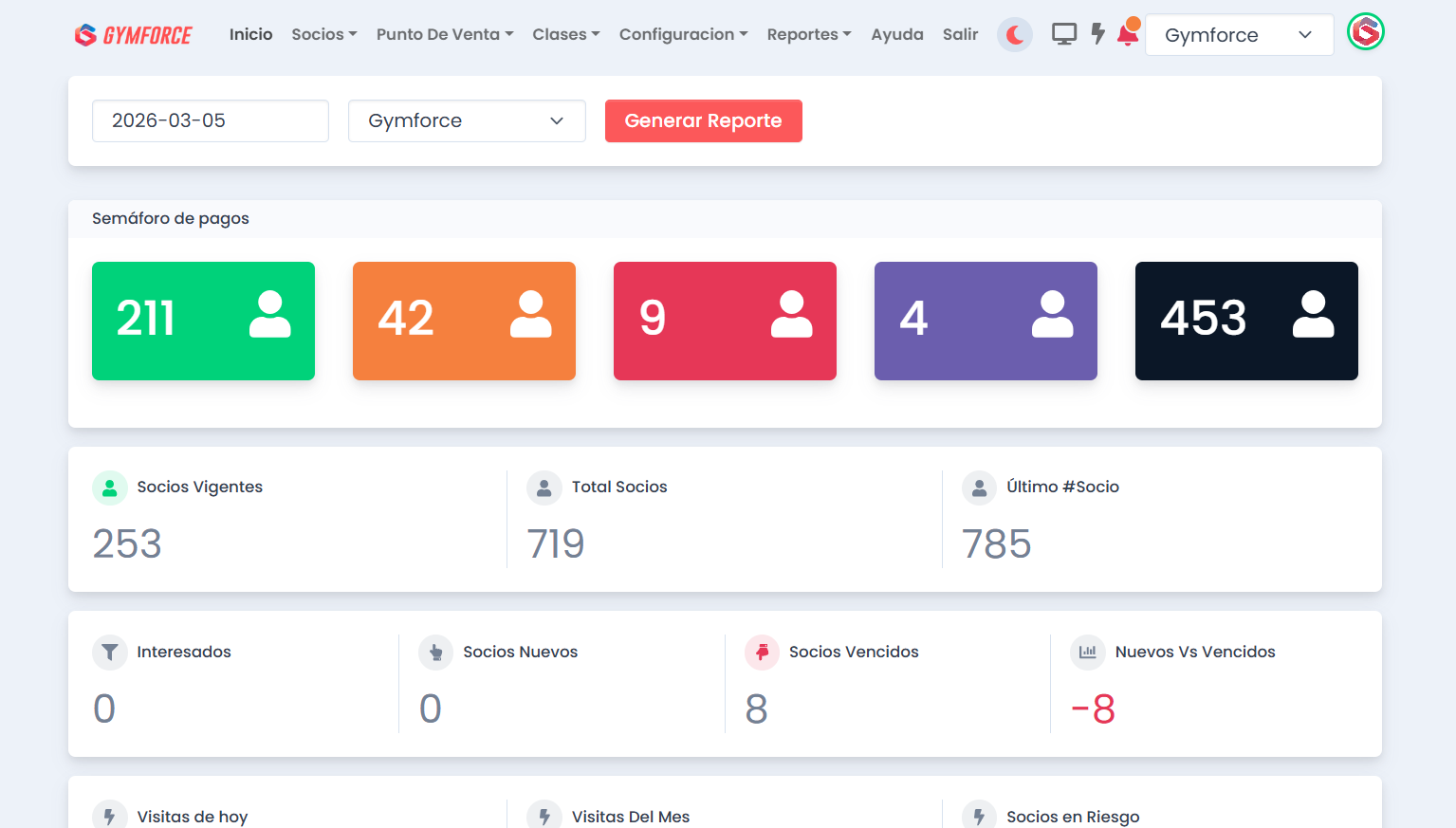
Task: Open notifications via the bell icon
Action: 1128,34
